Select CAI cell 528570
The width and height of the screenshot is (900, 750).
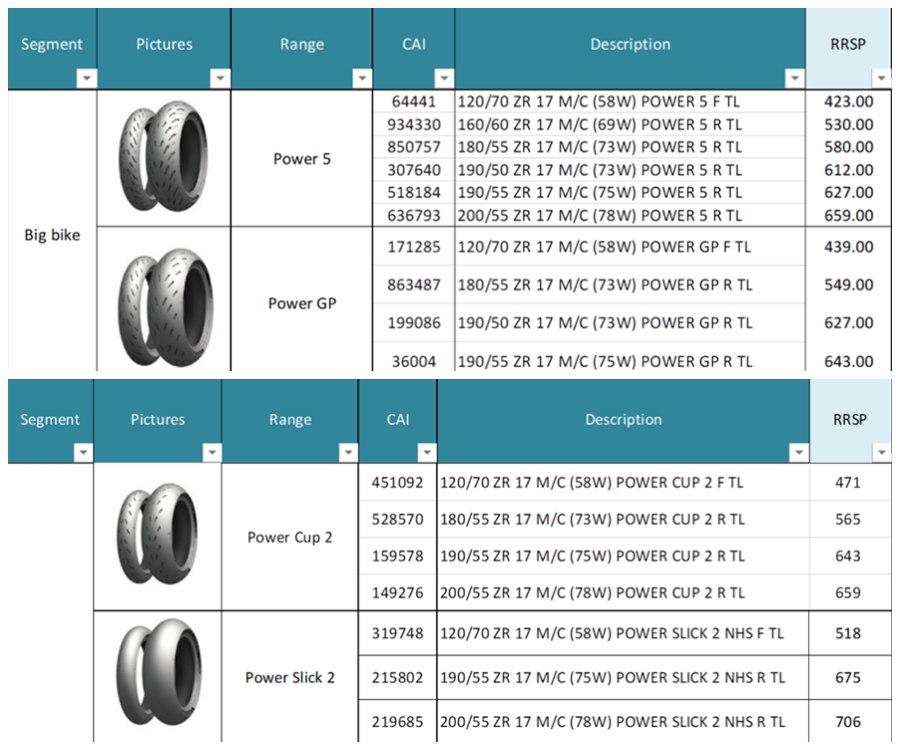click(x=397, y=519)
